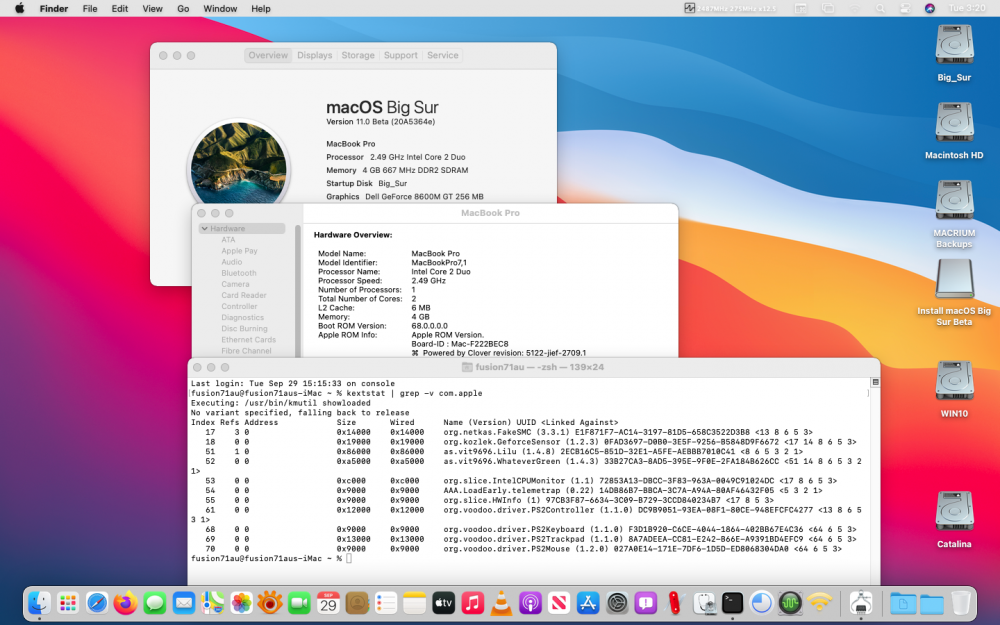Open Photos app in the Dock
The width and height of the screenshot is (1000, 625).
click(x=241, y=603)
